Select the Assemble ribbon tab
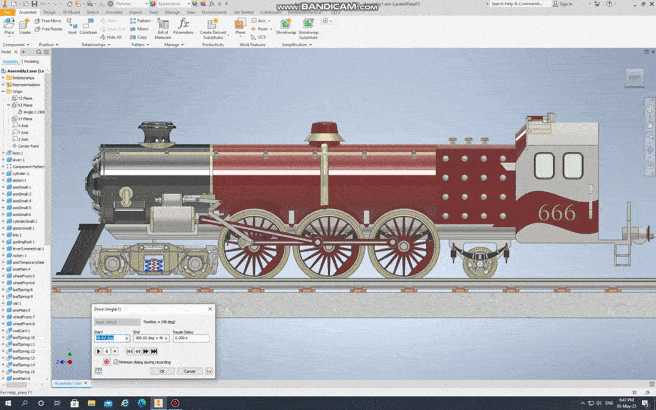The width and height of the screenshot is (656, 410). (28, 12)
